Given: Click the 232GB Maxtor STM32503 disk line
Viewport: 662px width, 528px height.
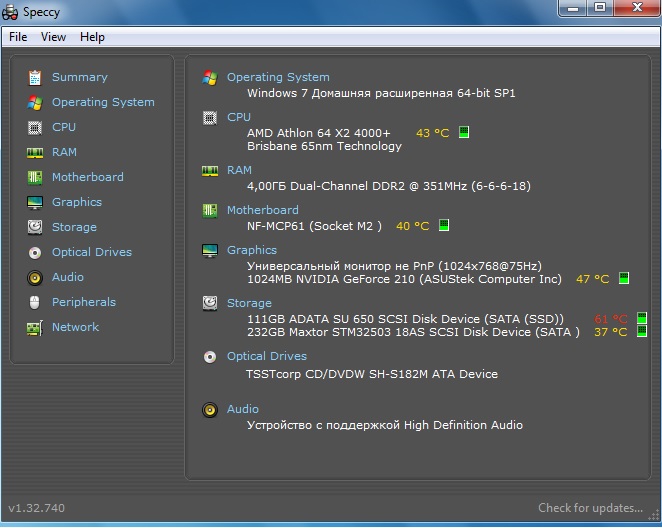Looking at the screenshot, I should click(413, 332).
